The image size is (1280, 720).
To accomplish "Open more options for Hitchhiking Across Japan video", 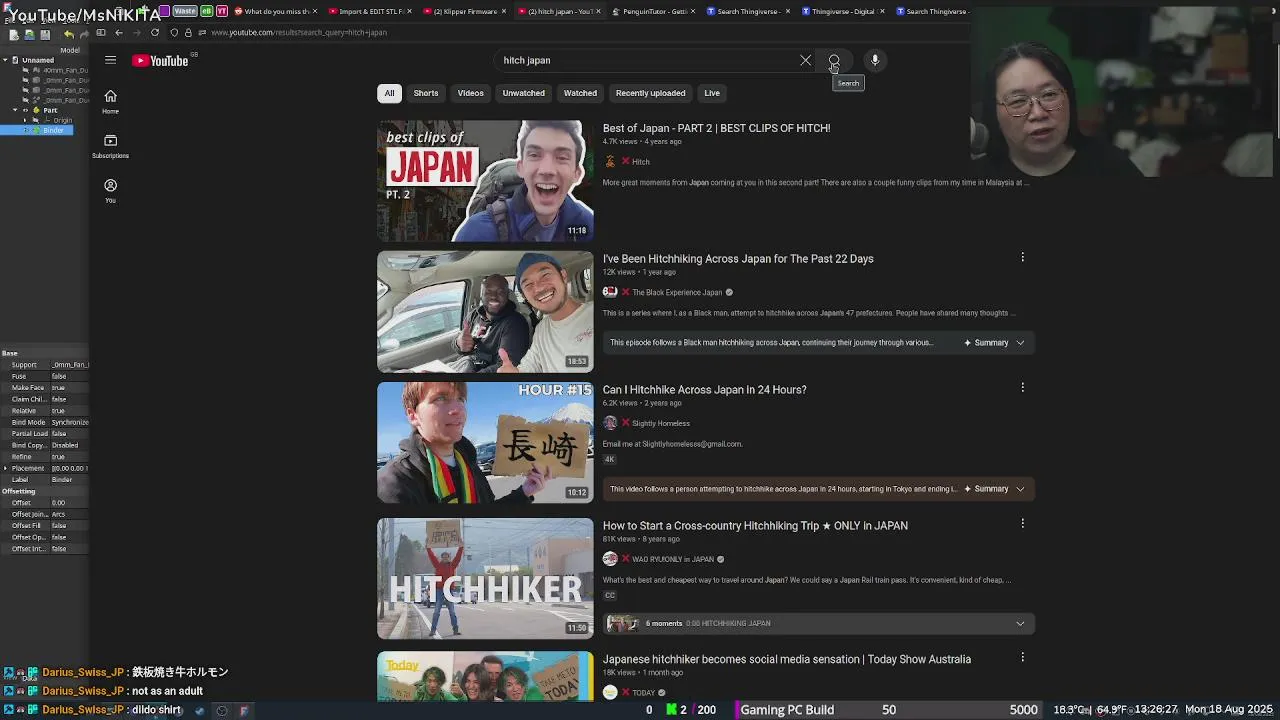I will [x=1022, y=258].
